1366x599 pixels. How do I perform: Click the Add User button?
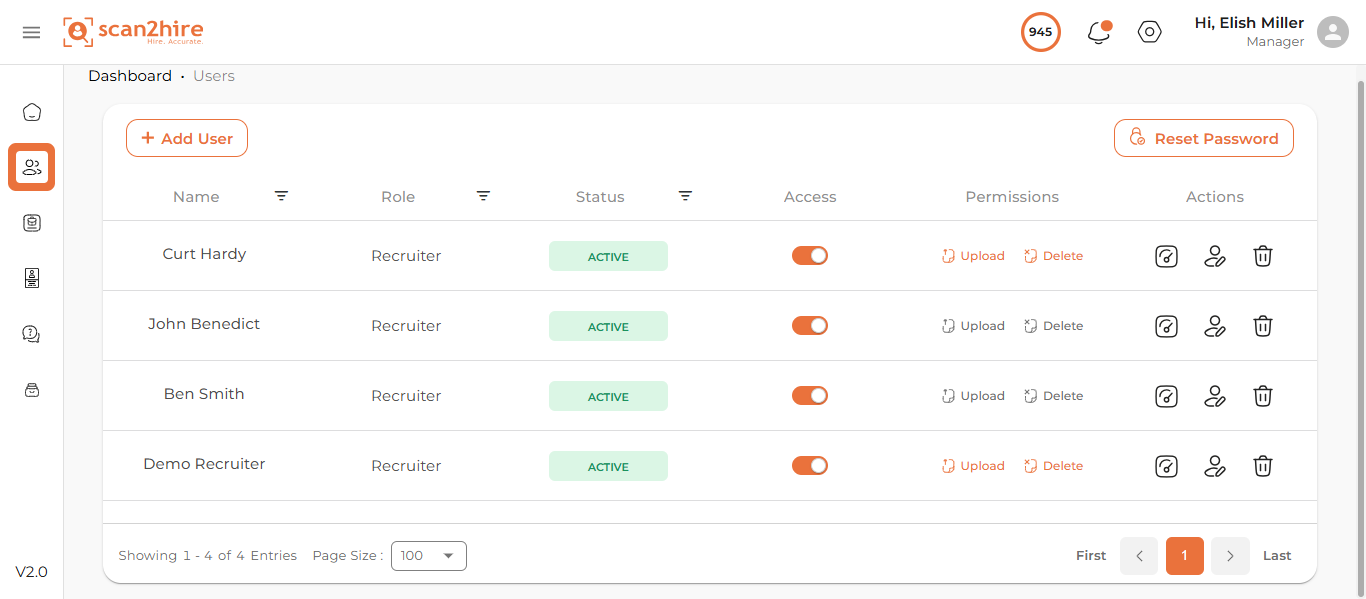(187, 139)
